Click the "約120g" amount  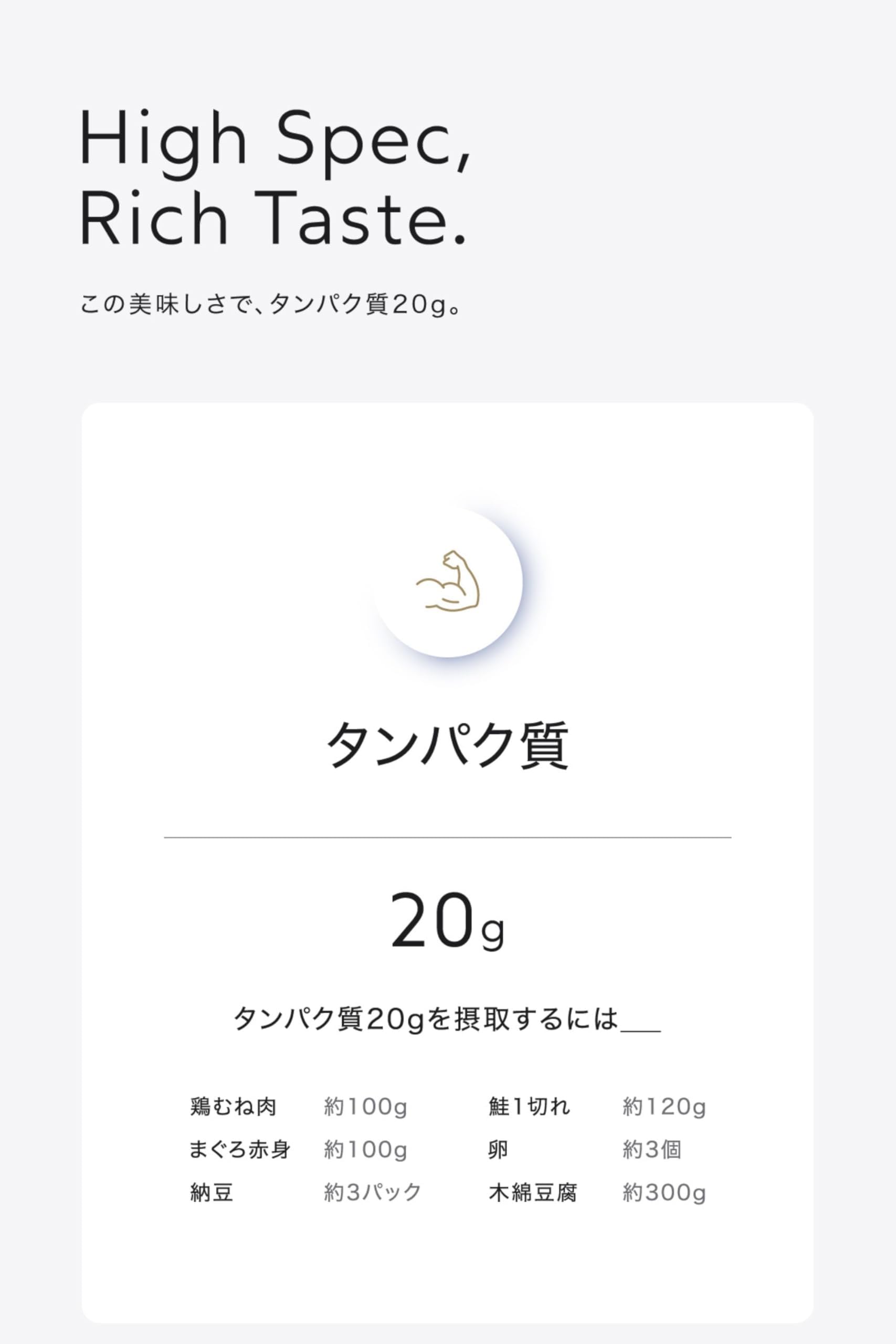tap(664, 1106)
